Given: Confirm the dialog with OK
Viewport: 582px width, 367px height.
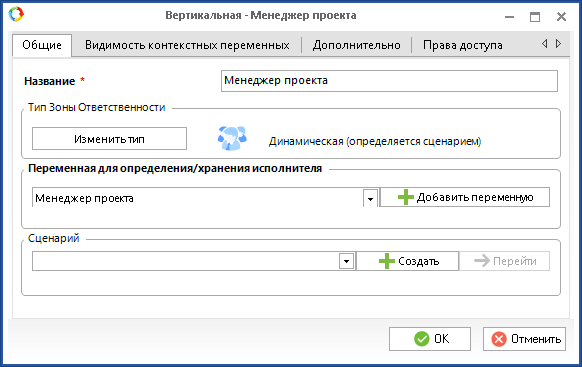Looking at the screenshot, I should pyautogui.click(x=430, y=339).
